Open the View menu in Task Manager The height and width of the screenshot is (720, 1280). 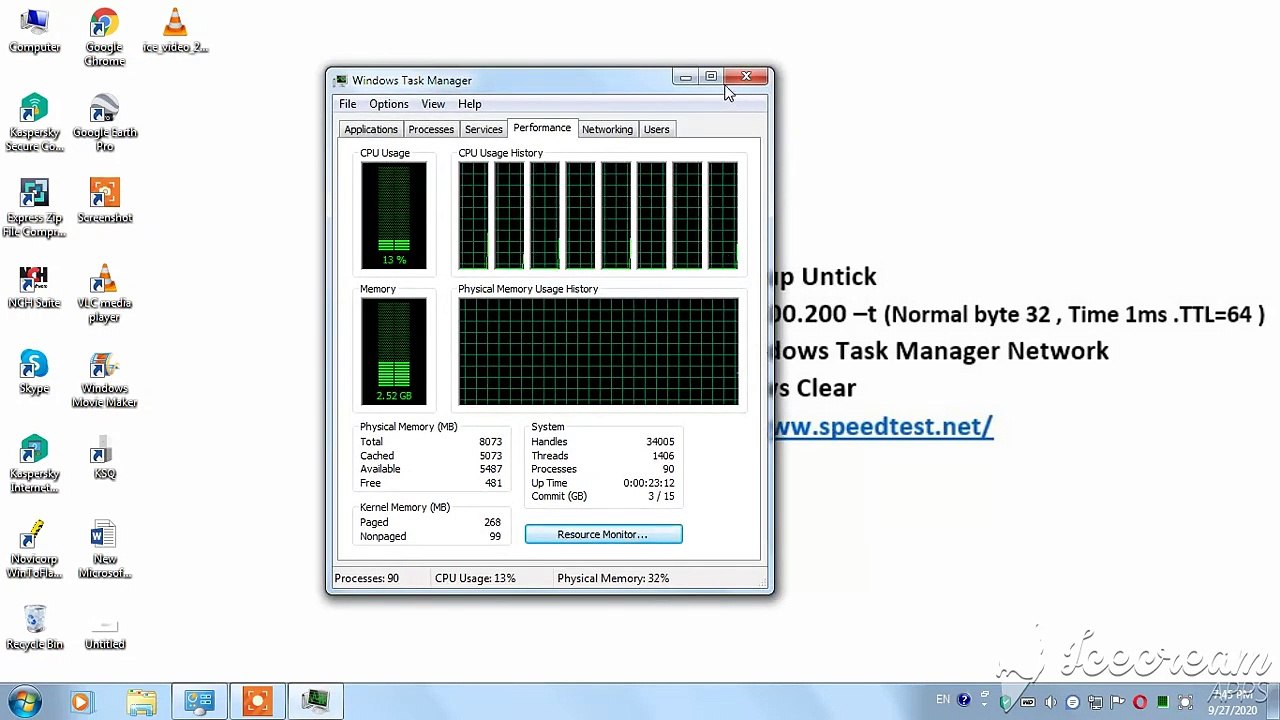[433, 104]
